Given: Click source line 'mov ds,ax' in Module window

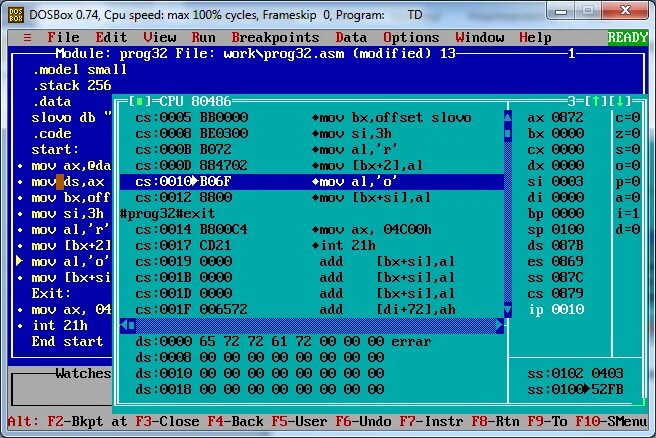Looking at the screenshot, I should [x=68, y=182].
